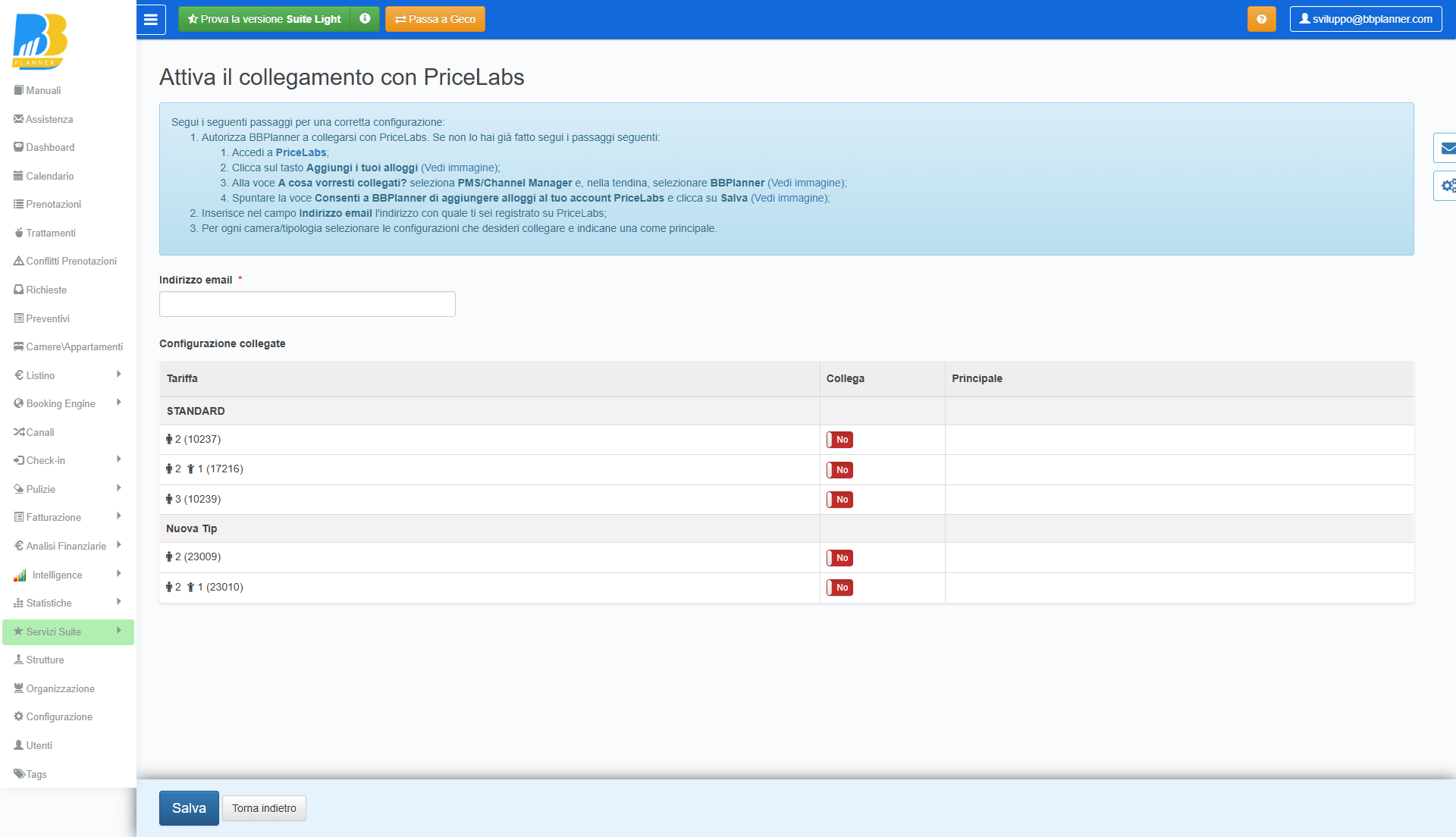Click the Dashboard icon in sidebar
Image resolution: width=1456 pixels, height=837 pixels.
19,147
